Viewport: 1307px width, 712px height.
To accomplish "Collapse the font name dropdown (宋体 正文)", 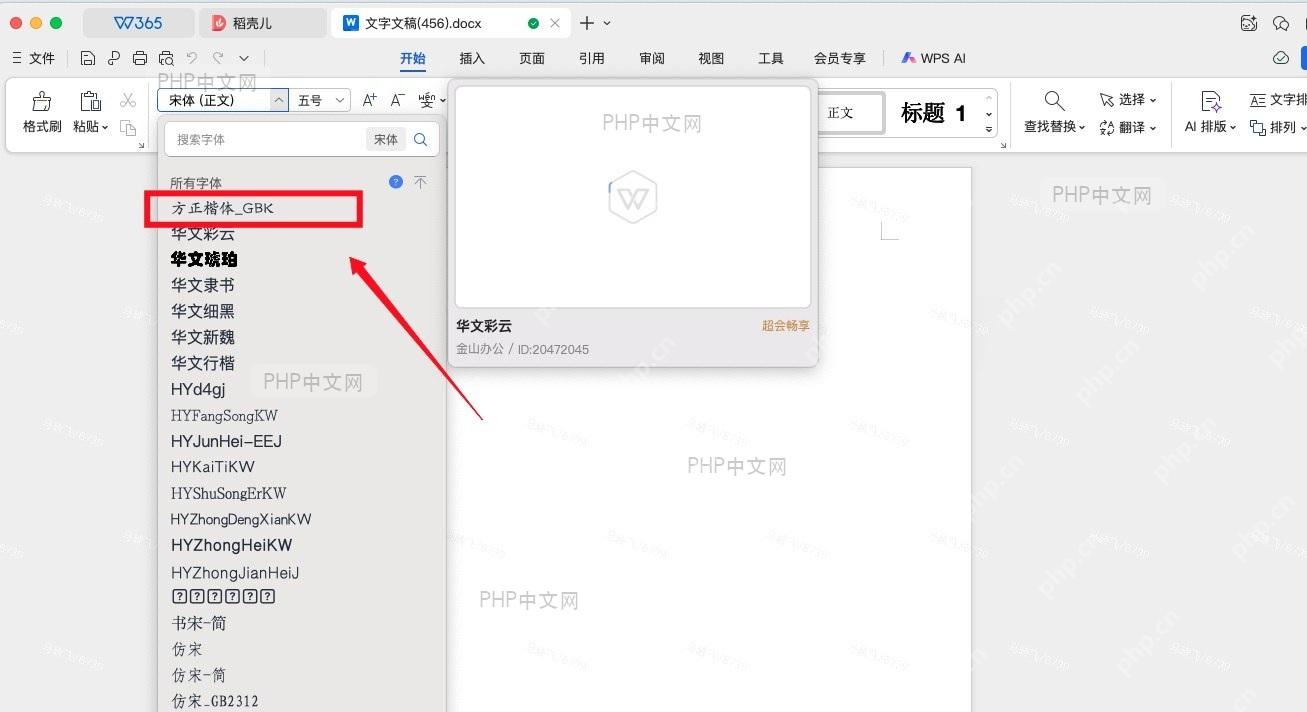I will pos(278,100).
